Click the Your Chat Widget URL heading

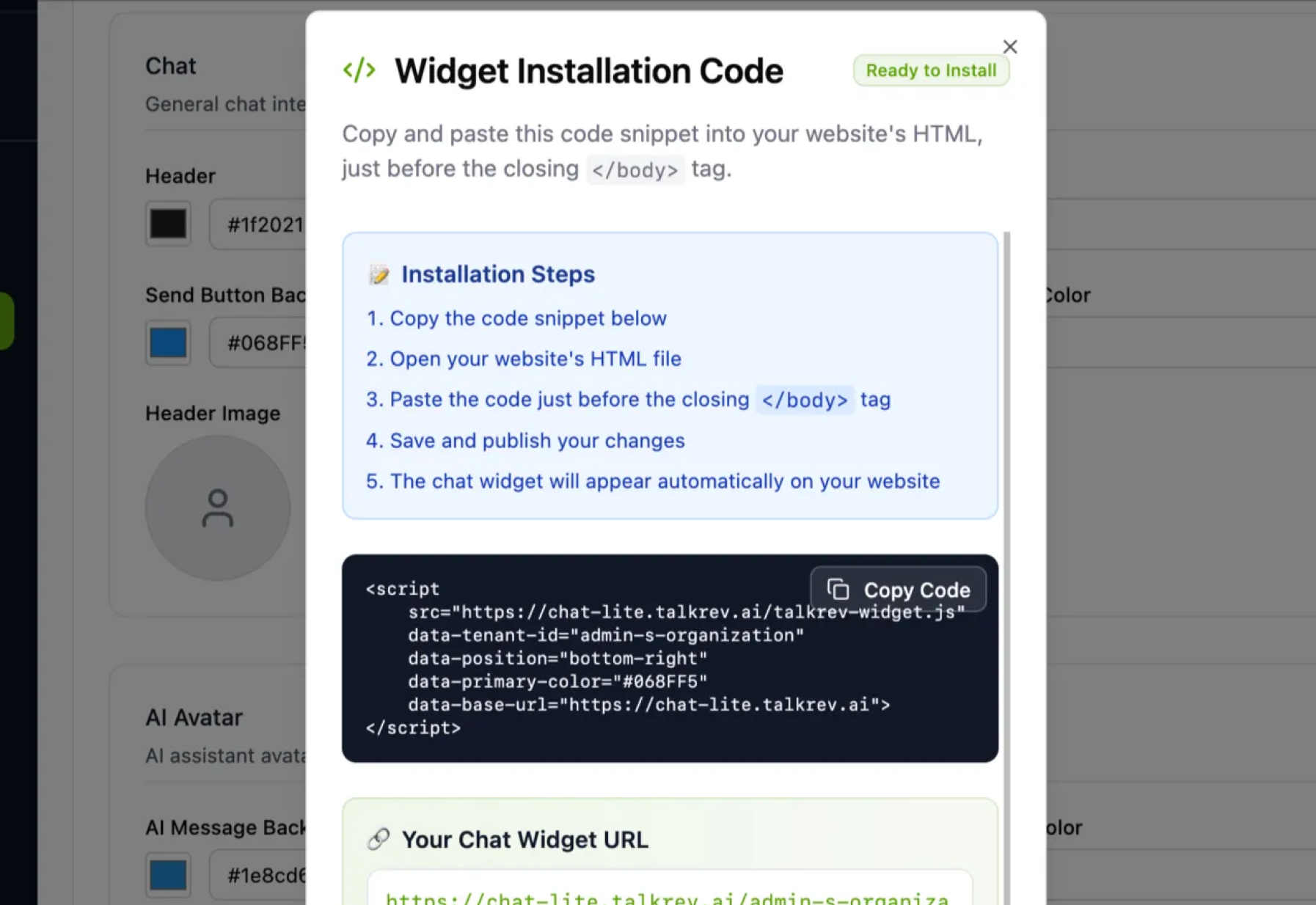pos(525,840)
